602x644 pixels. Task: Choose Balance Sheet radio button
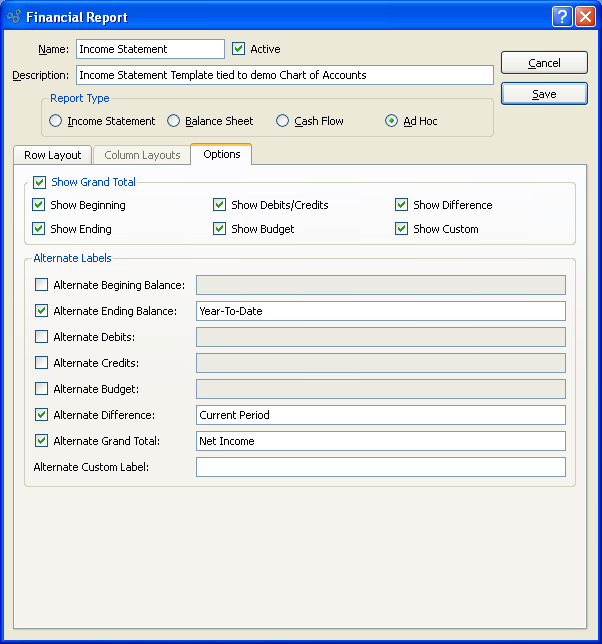(x=174, y=121)
